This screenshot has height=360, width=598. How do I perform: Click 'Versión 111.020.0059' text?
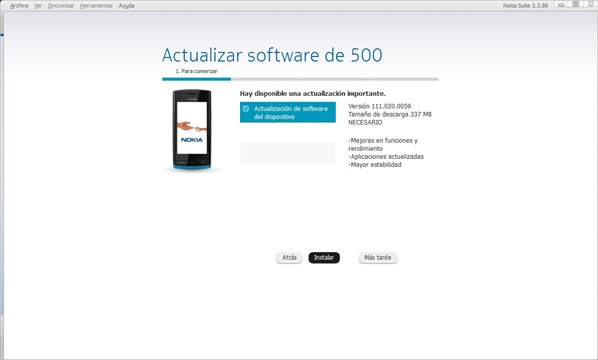379,106
